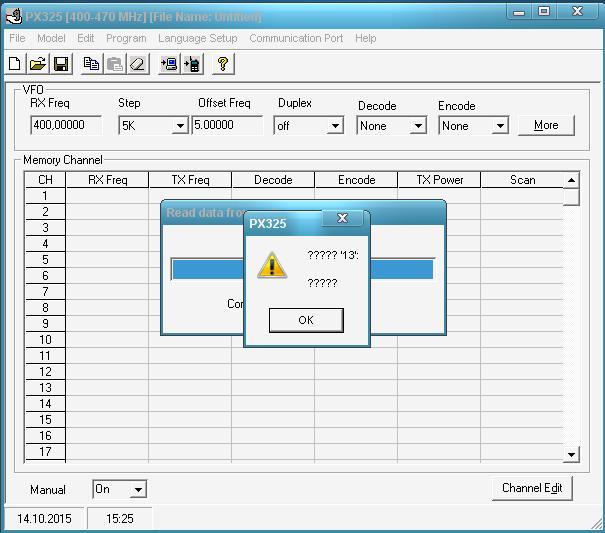Select channel row 10
Viewport: 605px width, 533px height.
(x=45, y=340)
